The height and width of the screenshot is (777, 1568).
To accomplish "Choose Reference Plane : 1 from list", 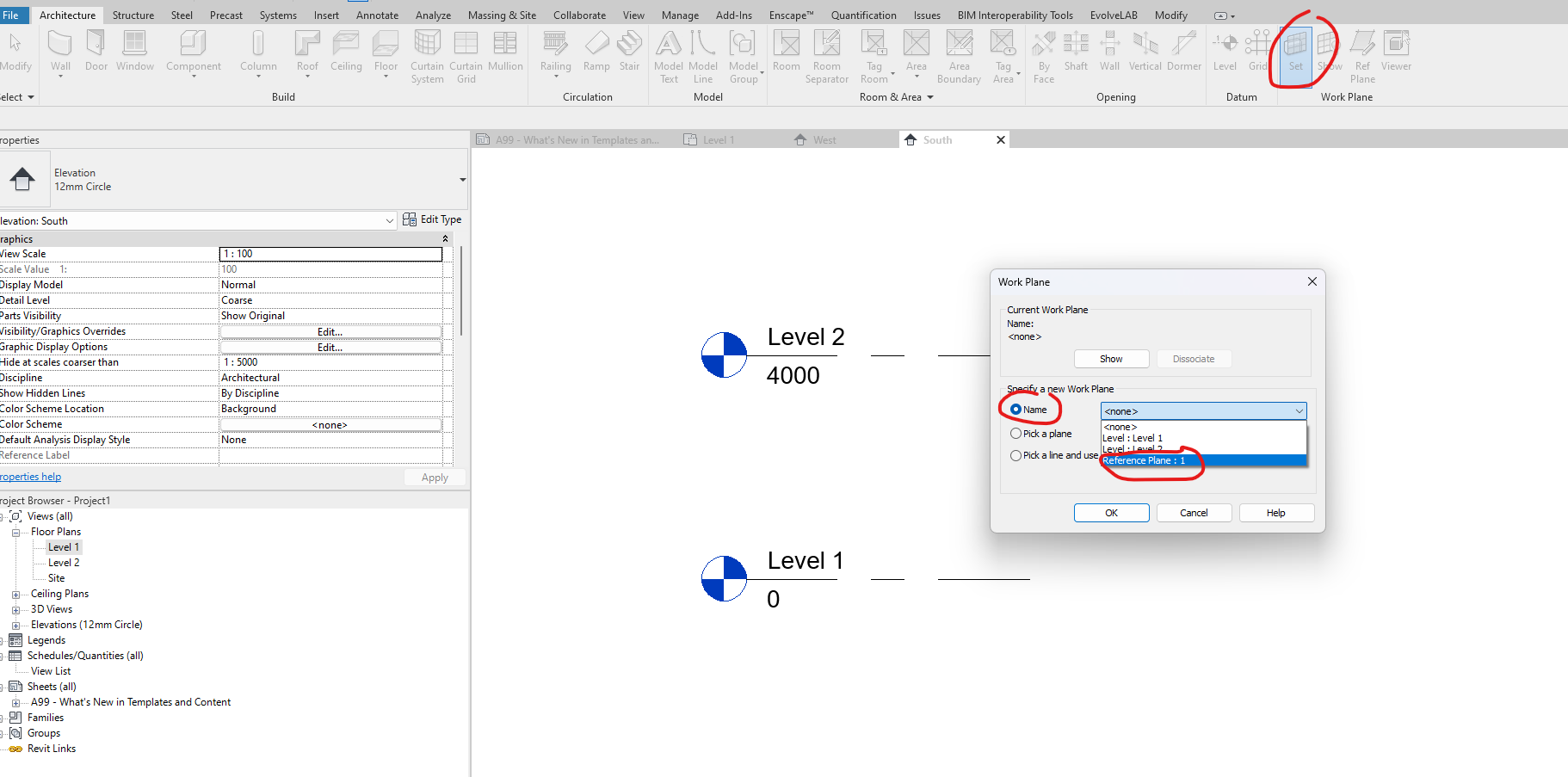I will tap(1203, 460).
